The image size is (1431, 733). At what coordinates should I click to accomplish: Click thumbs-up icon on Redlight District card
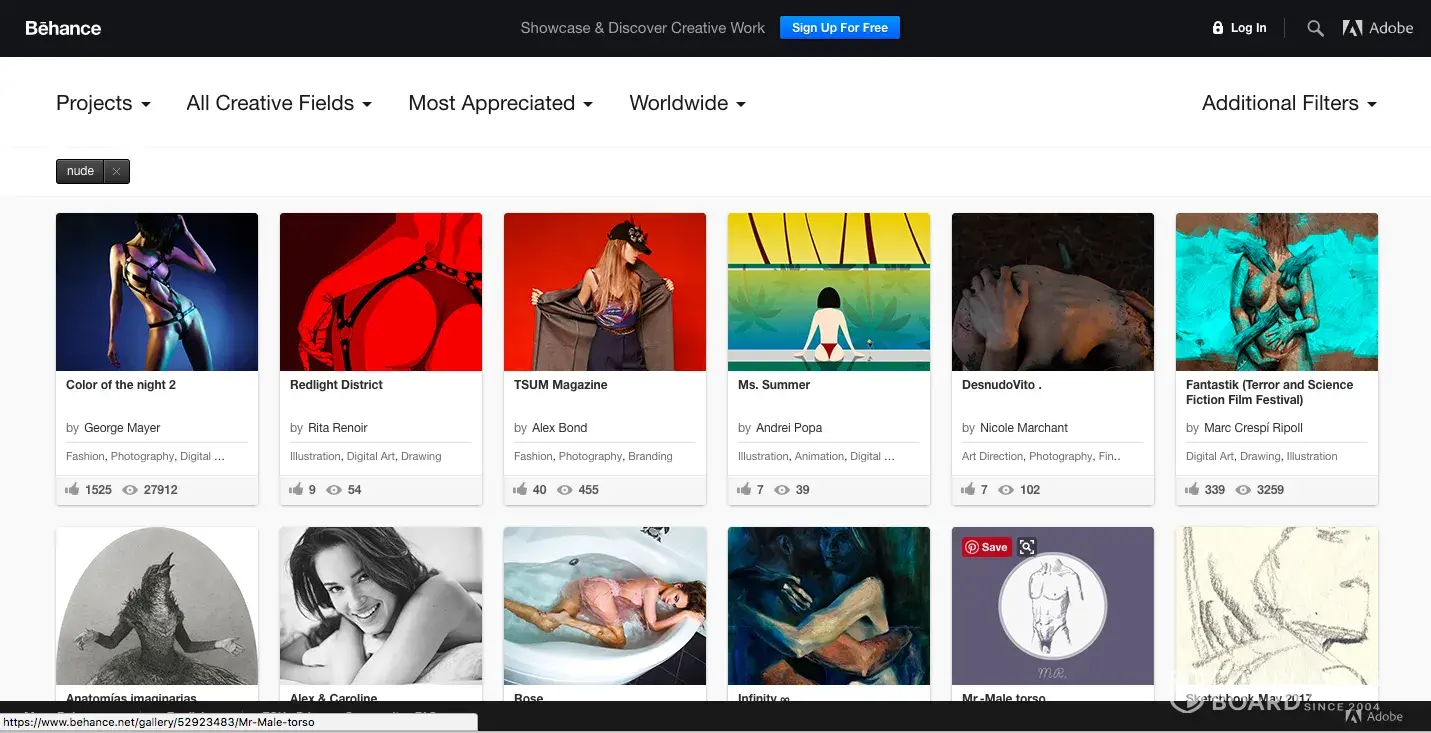click(296, 490)
